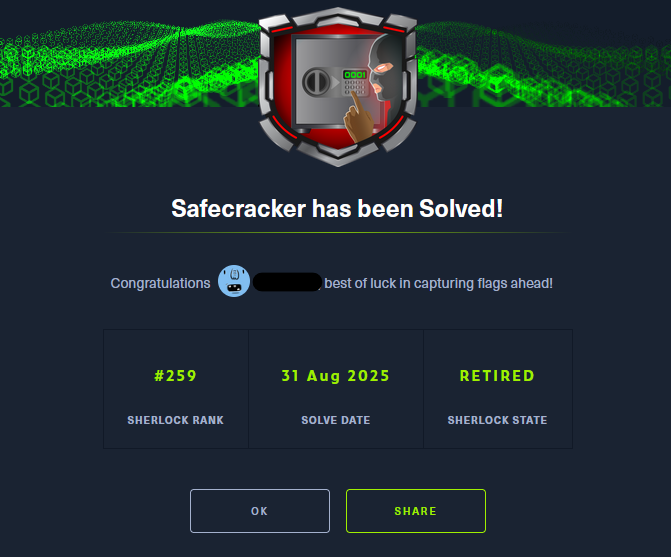Click the SOLVE DATE label
Viewport: 671px width, 557px height.
(336, 420)
